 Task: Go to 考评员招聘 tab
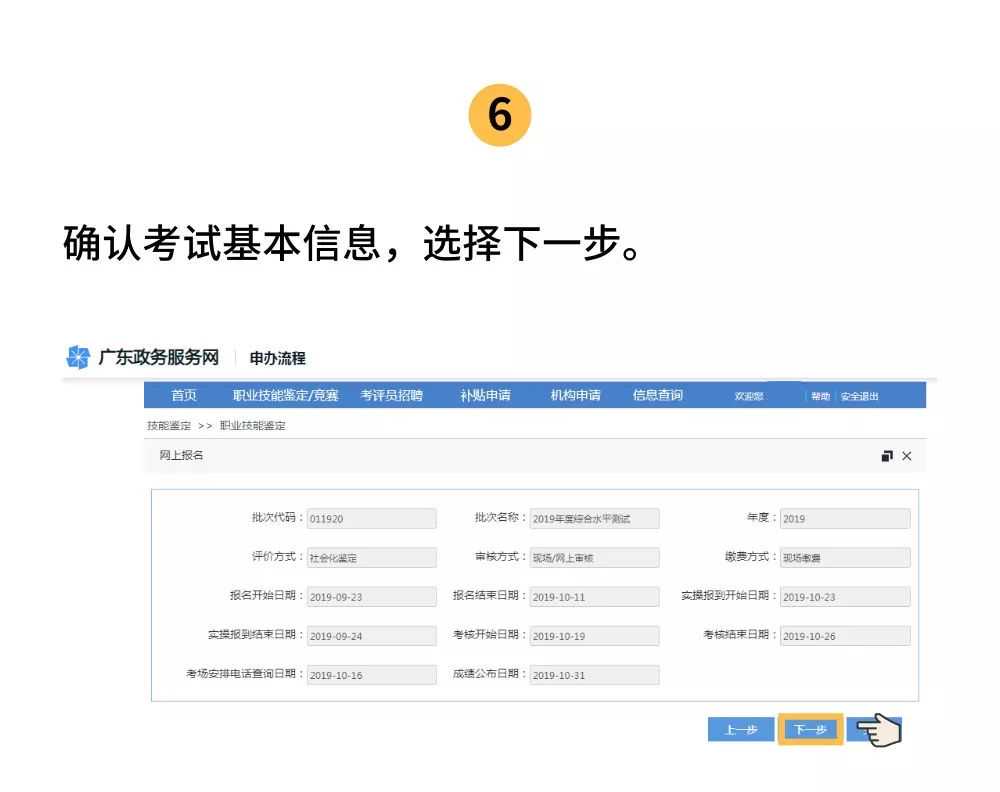391,396
